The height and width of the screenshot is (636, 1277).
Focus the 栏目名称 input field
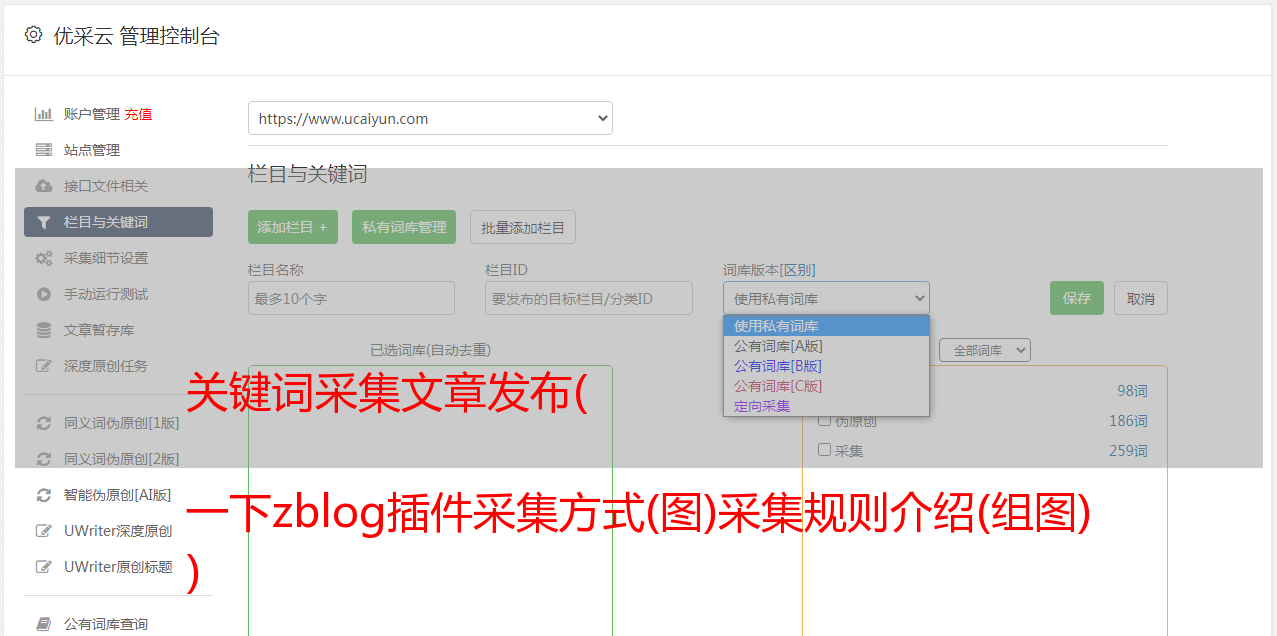(x=351, y=298)
